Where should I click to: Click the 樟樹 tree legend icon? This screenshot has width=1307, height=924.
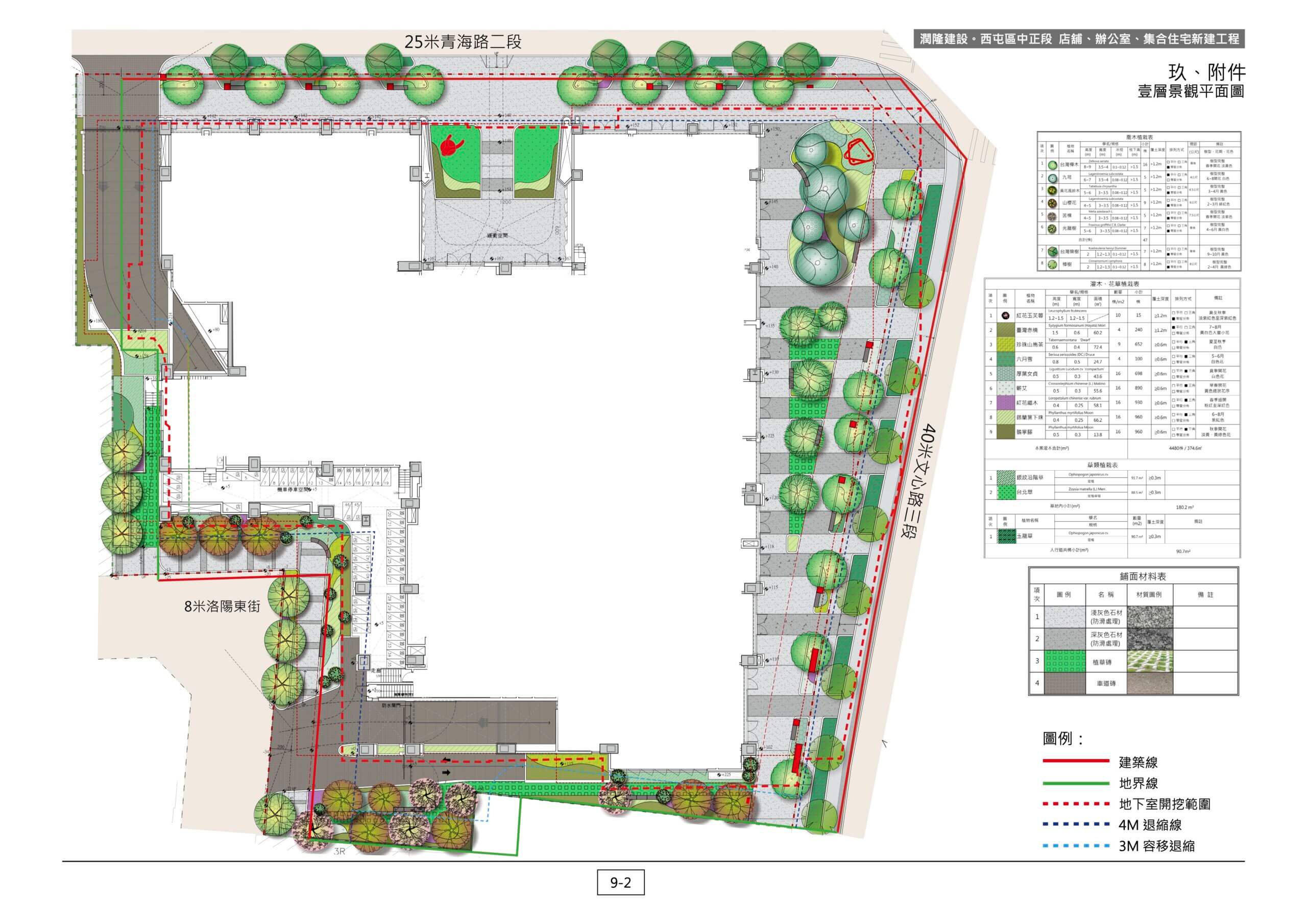1053,264
